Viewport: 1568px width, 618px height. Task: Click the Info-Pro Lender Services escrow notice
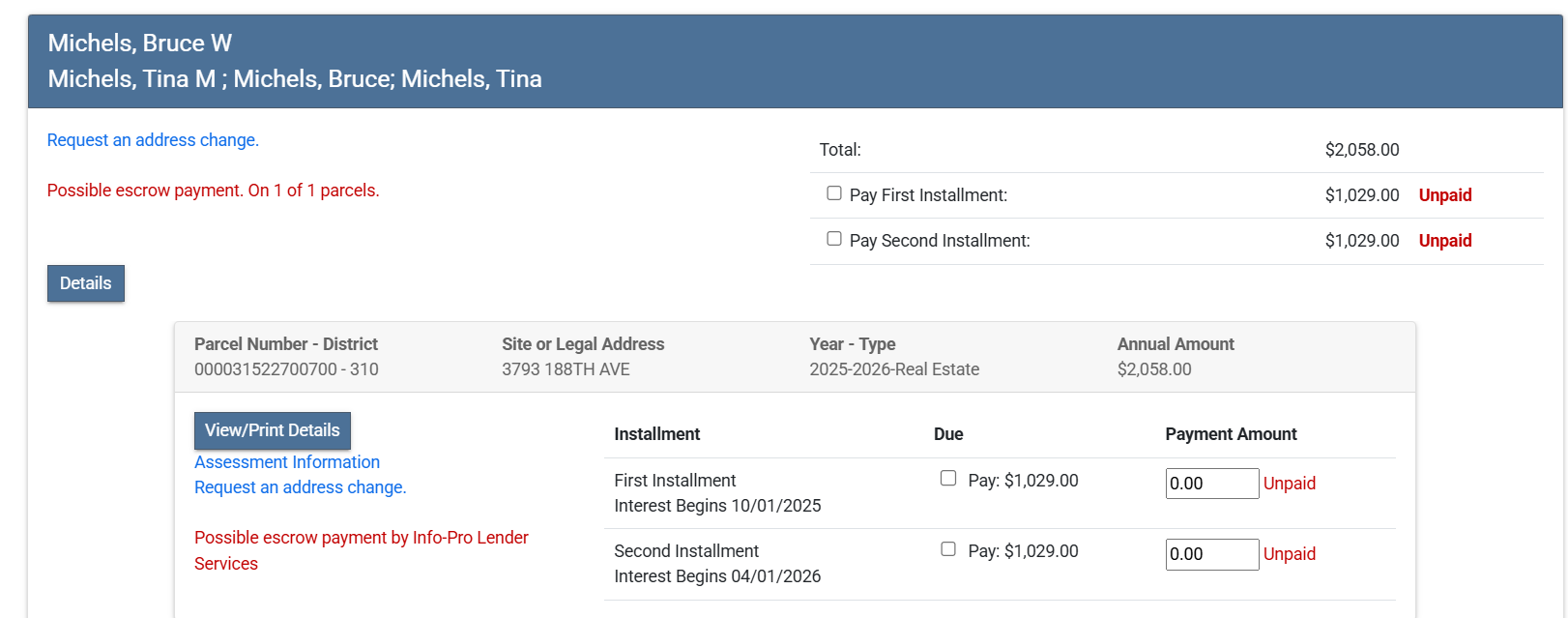361,549
